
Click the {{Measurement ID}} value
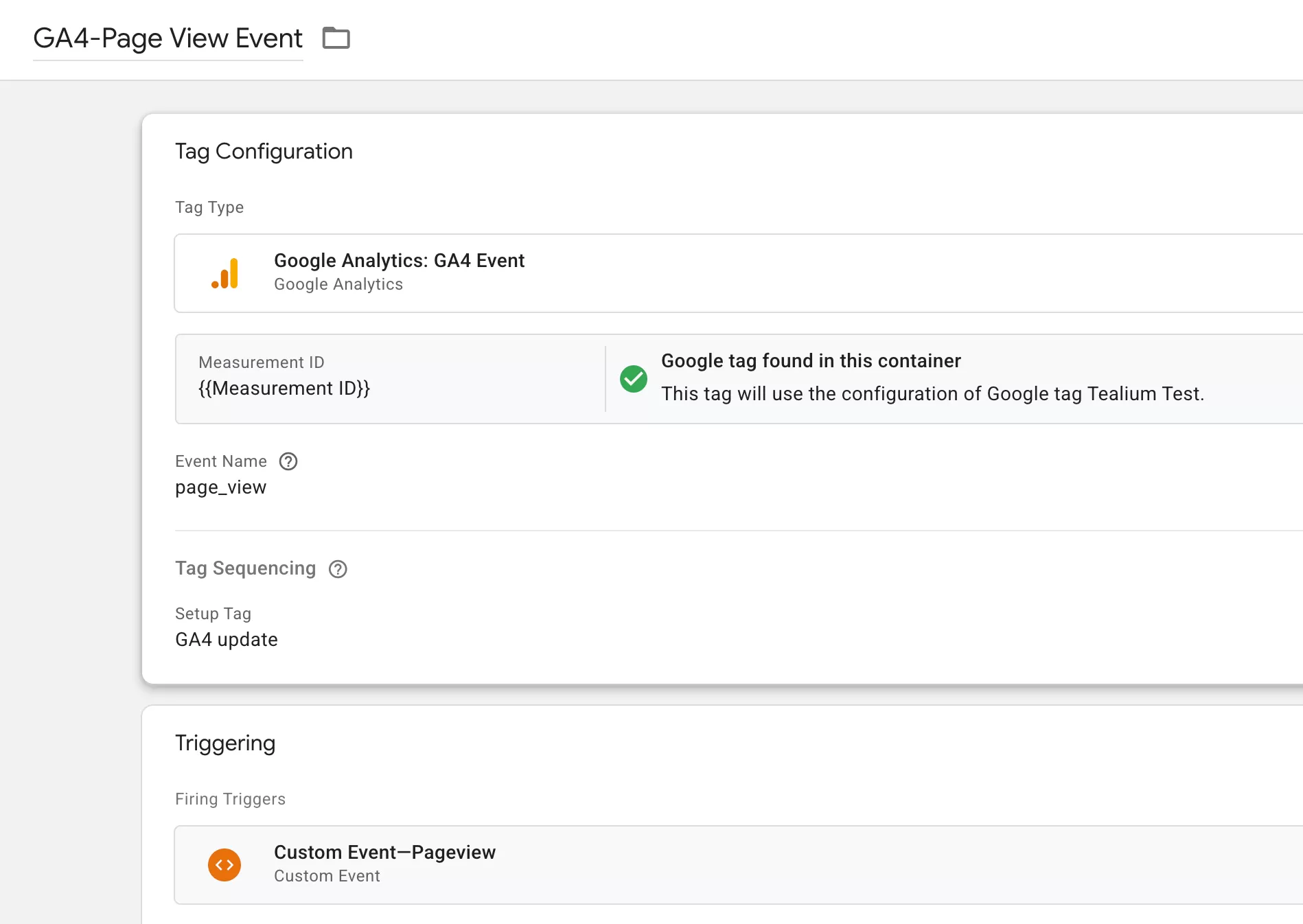[x=284, y=389]
